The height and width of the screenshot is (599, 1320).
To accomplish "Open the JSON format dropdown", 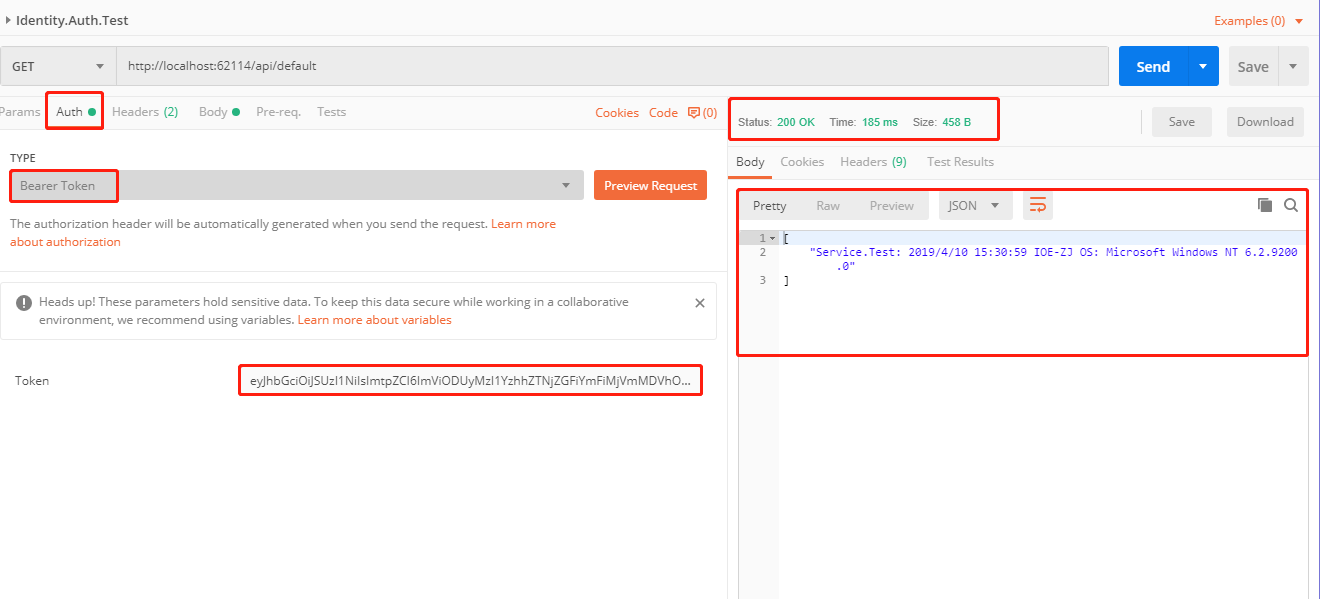I will 975,206.
